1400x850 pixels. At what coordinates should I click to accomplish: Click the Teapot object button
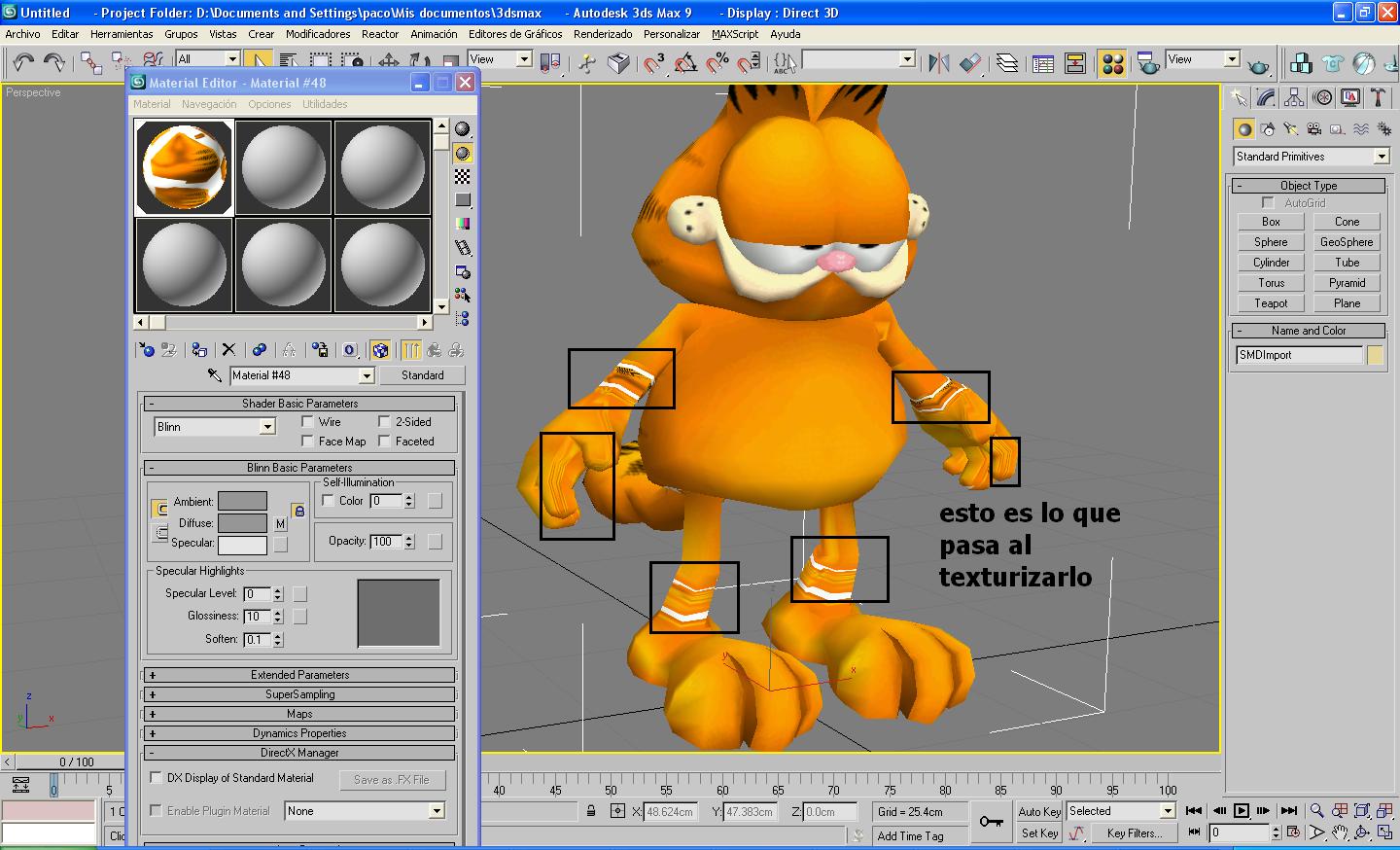point(1271,303)
